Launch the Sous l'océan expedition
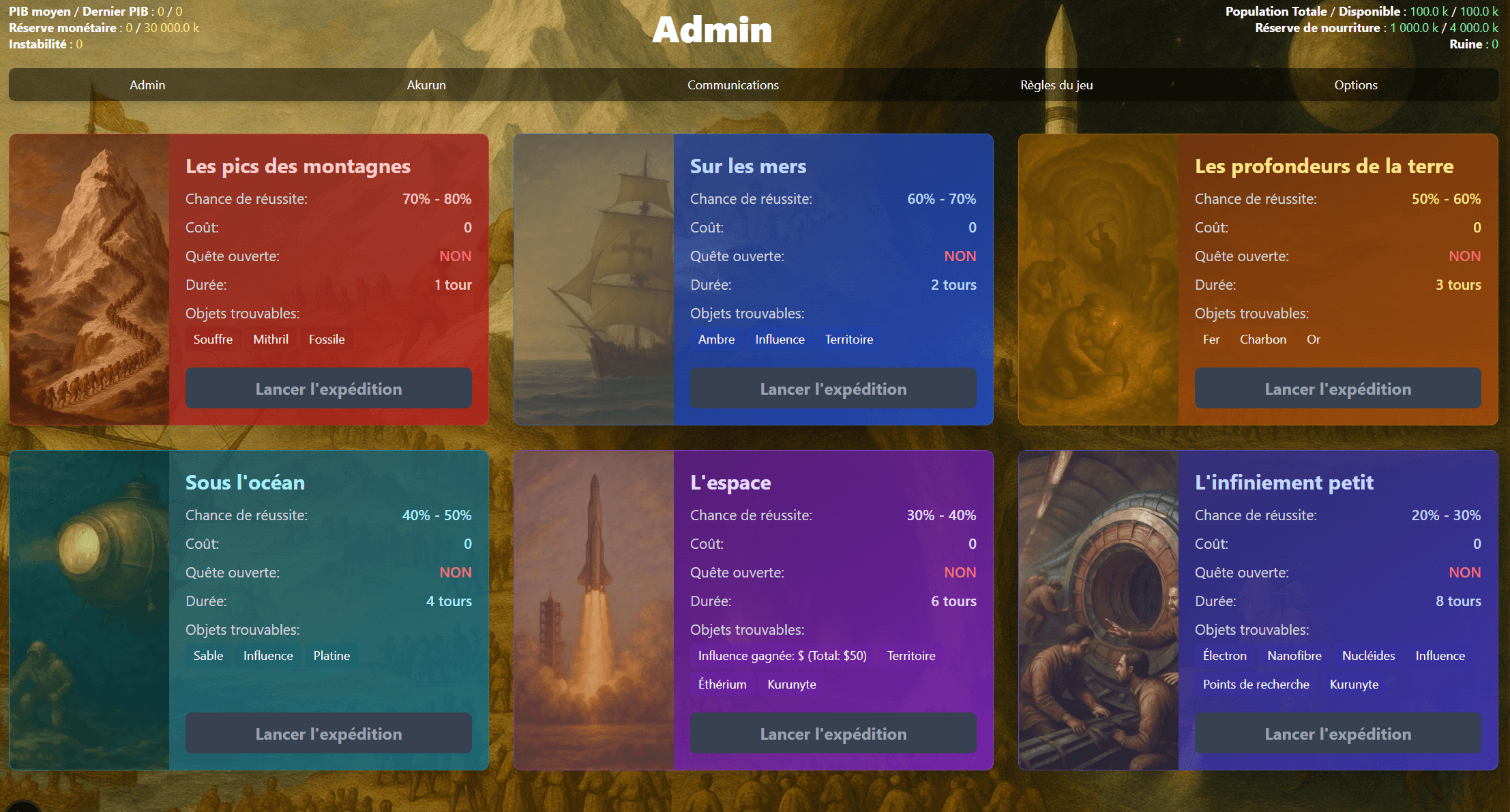This screenshot has width=1510, height=812. click(328, 734)
